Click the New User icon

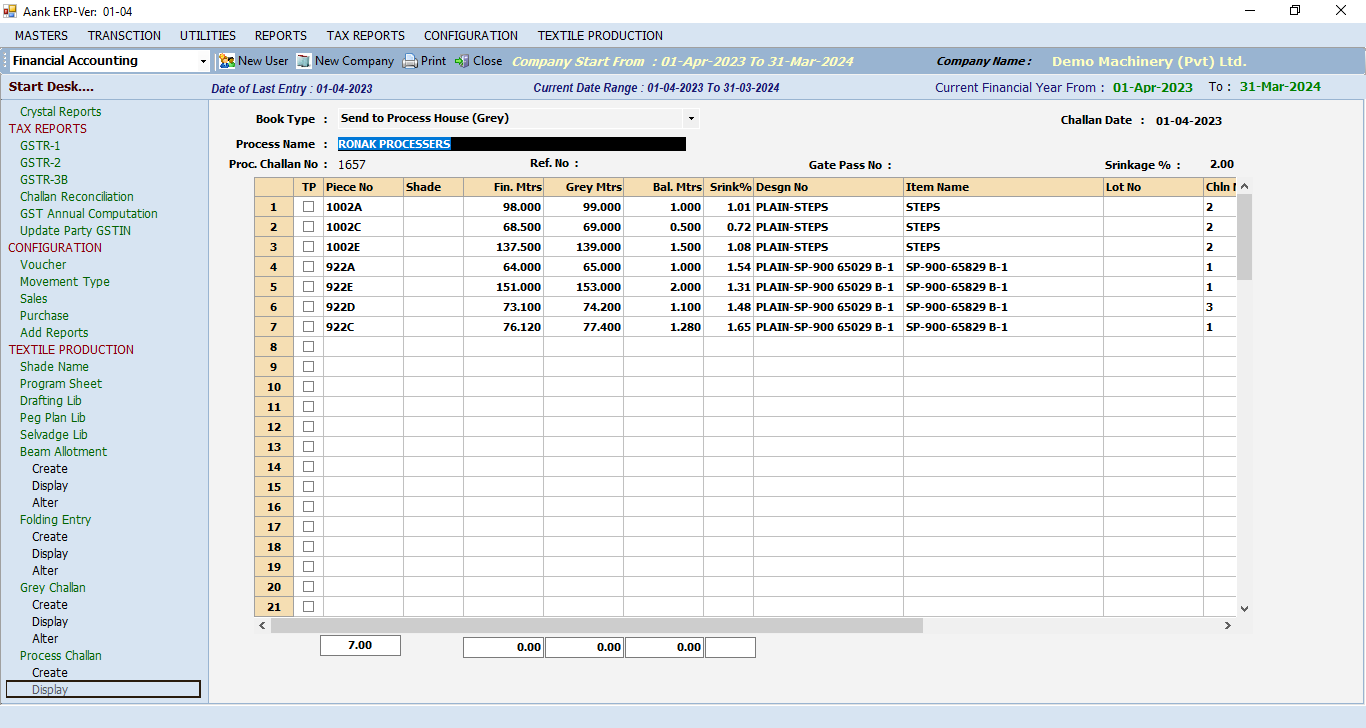pyautogui.click(x=227, y=61)
